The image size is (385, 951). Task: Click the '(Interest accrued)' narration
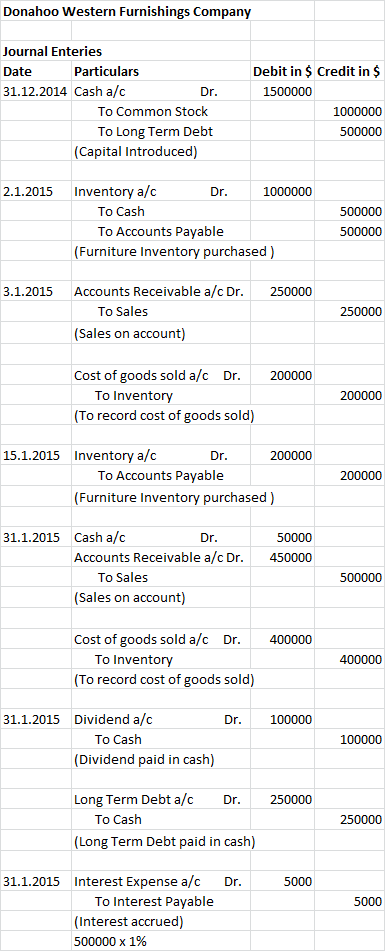[129, 922]
